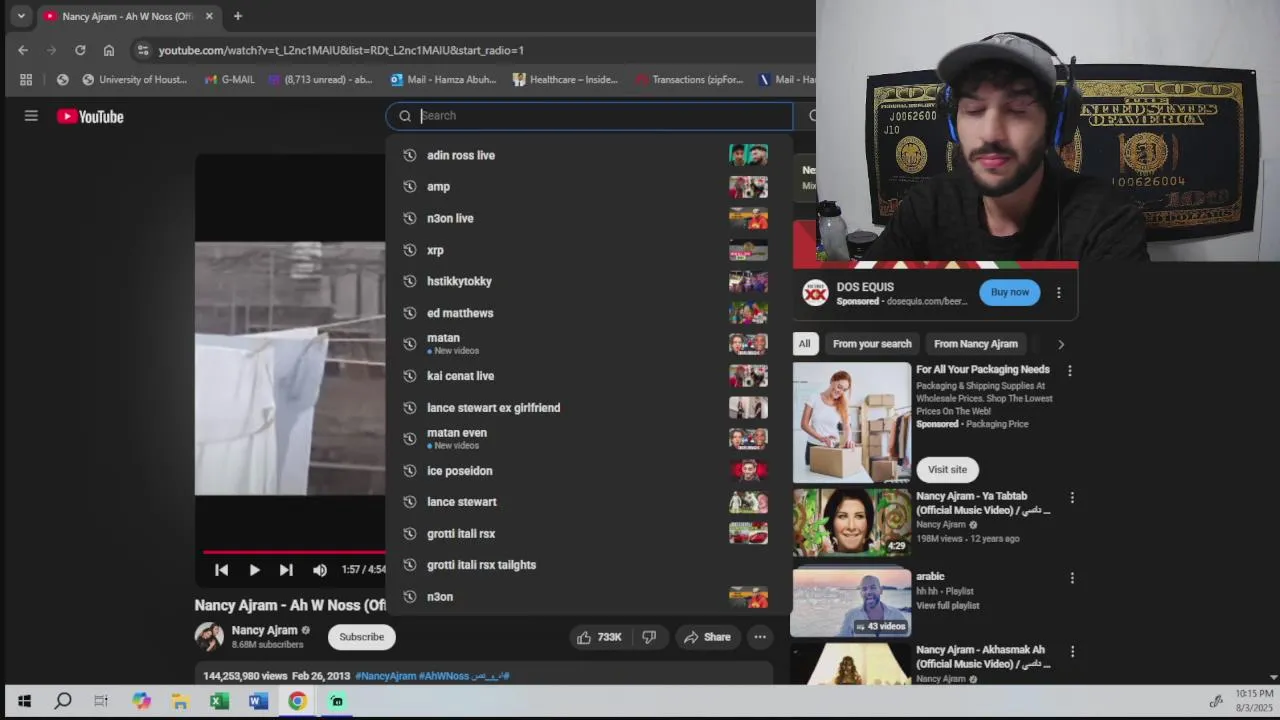Image resolution: width=1280 pixels, height=720 pixels.
Task: Switch to Chrome in the taskbar
Action: click(297, 701)
